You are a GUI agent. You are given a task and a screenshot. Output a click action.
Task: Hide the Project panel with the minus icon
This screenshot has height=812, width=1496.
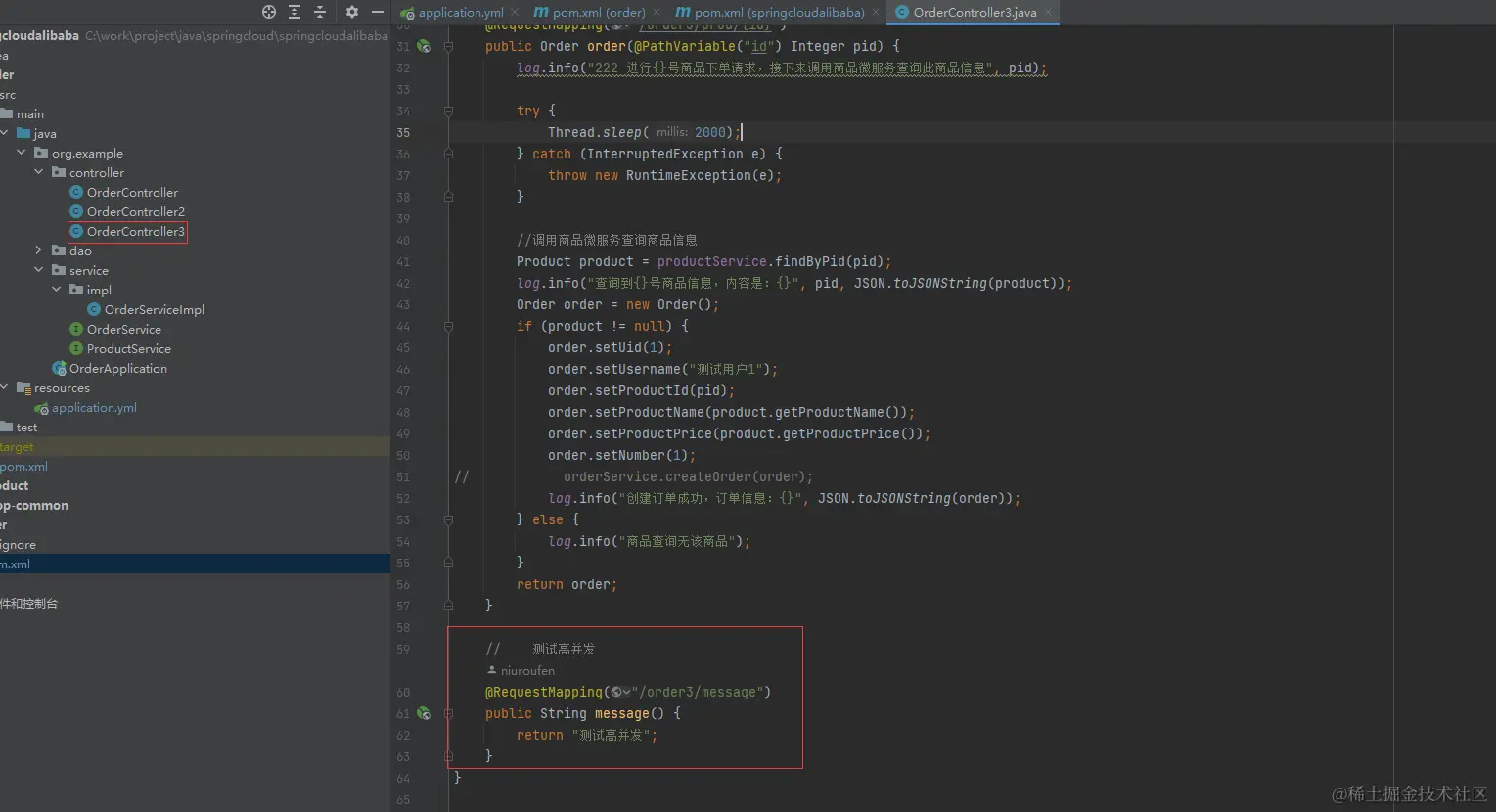378,12
